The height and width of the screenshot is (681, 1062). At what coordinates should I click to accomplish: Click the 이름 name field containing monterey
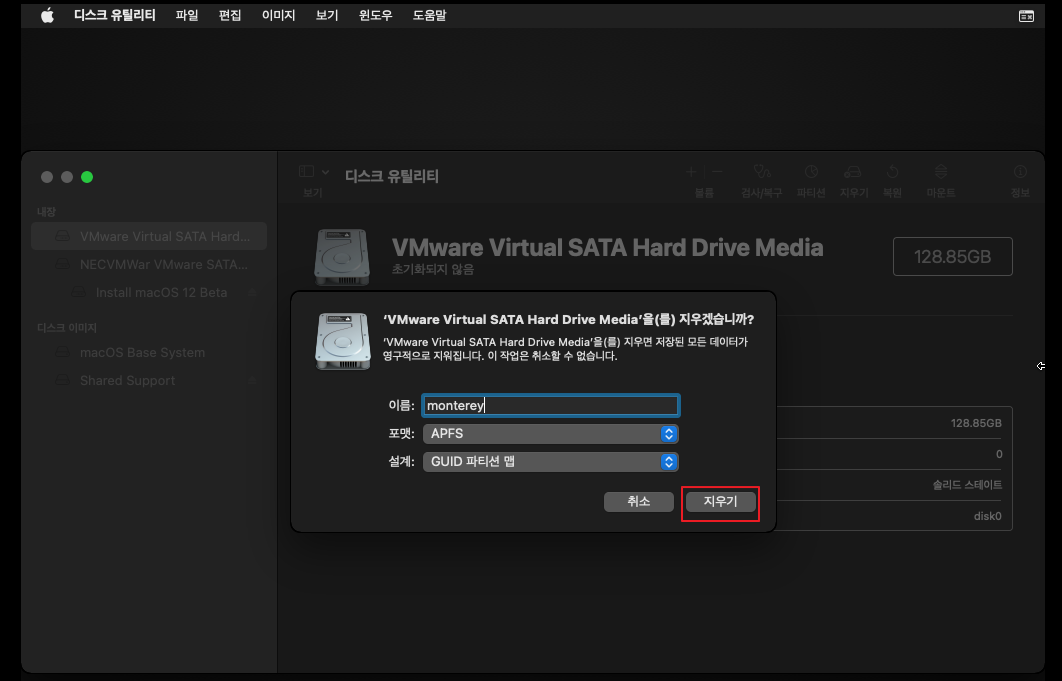coord(551,405)
